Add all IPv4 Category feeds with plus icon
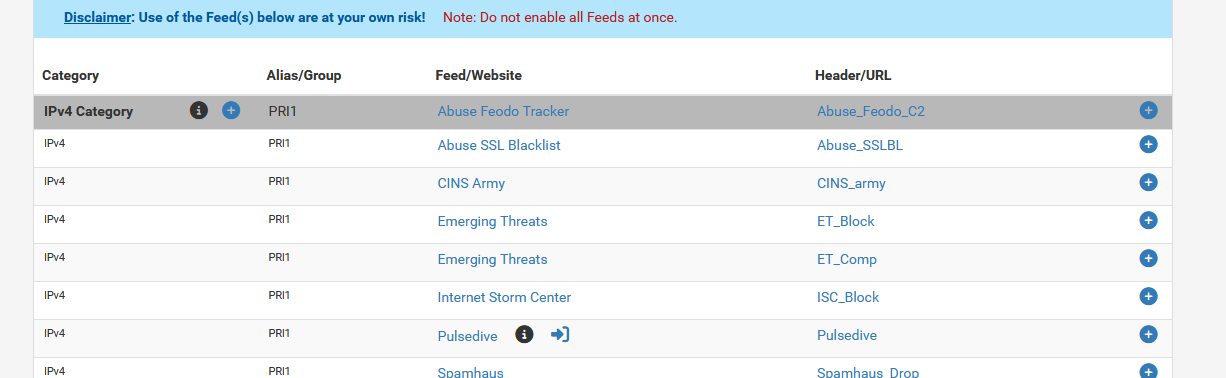This screenshot has height=378, width=1226. coord(231,110)
